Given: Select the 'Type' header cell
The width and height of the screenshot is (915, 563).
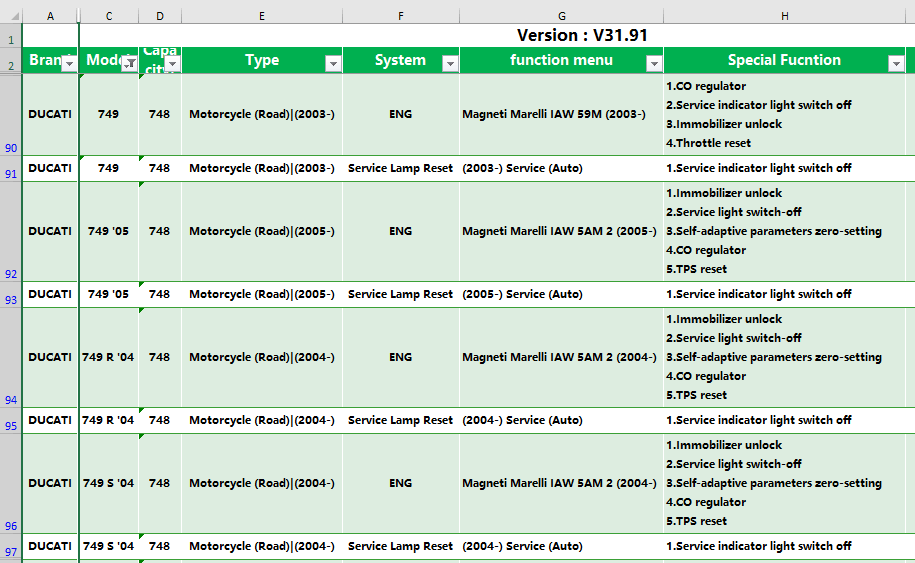Looking at the screenshot, I should point(262,61).
